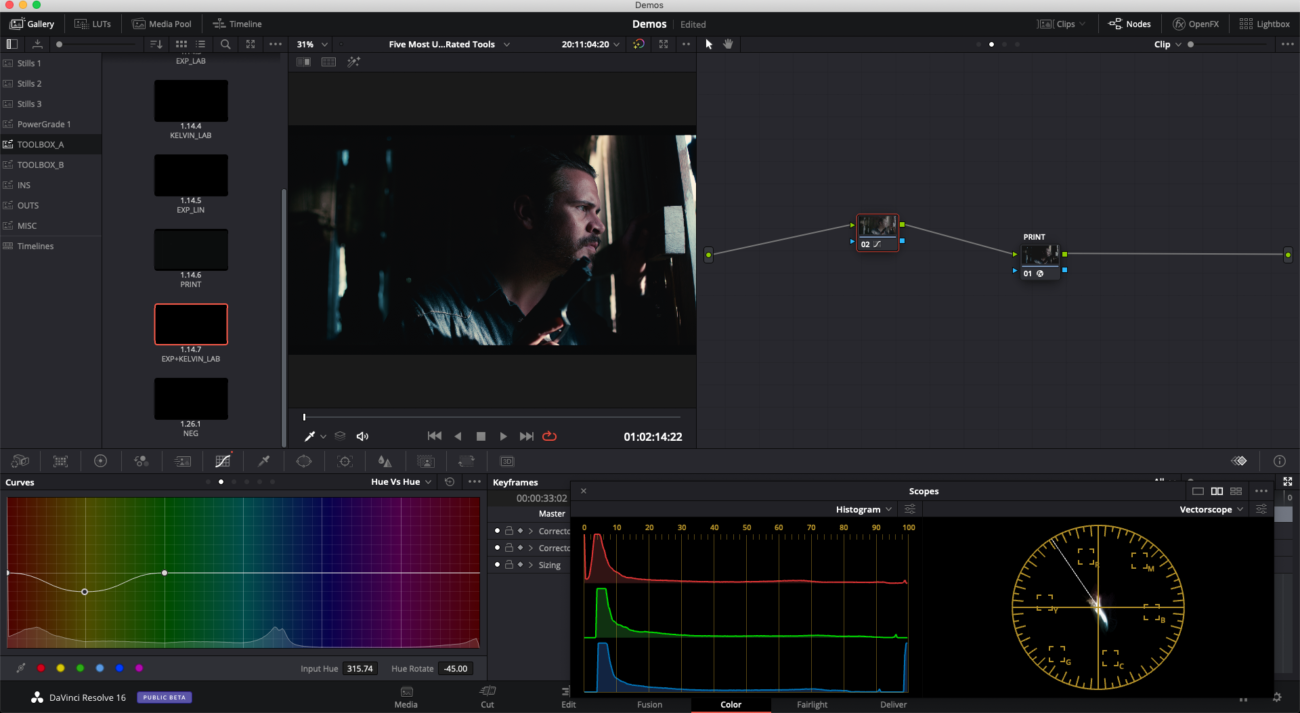Click the viewer magic wand highlight icon
The image size is (1300, 713).
point(353,62)
